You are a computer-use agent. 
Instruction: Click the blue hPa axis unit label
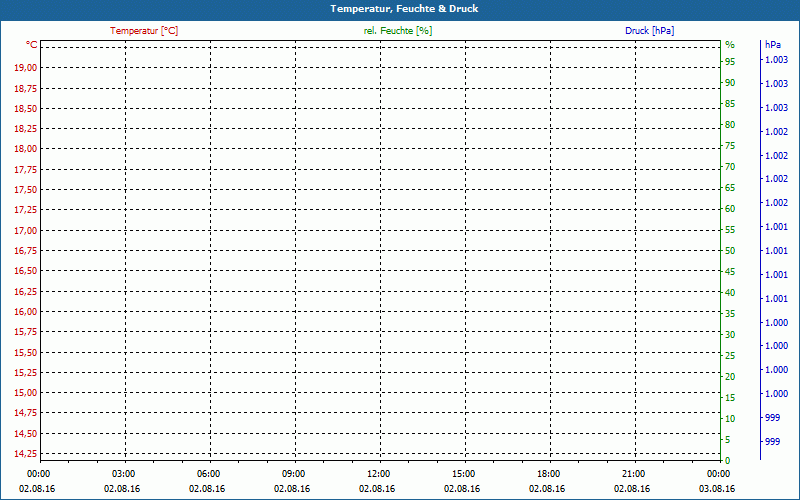click(x=772, y=45)
